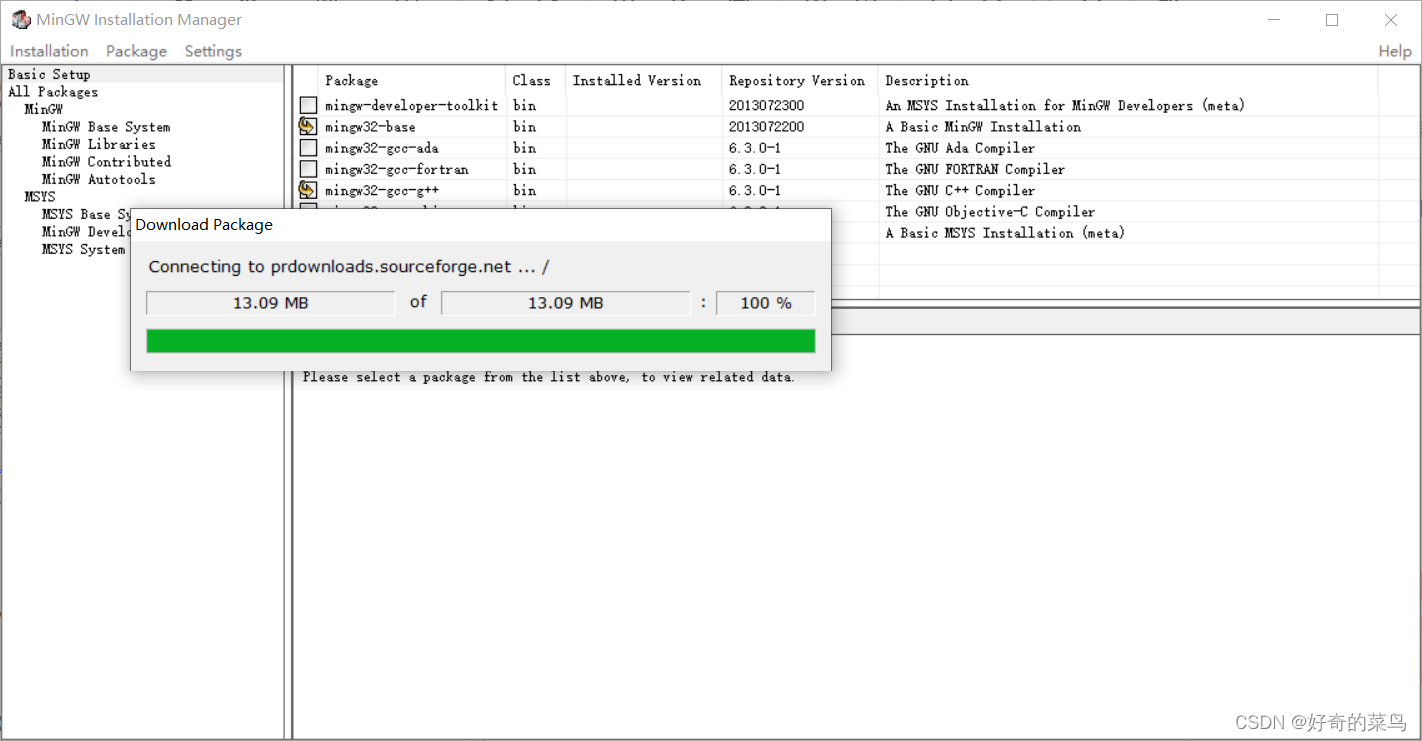Select MinGW Contributed in the tree
The width and height of the screenshot is (1422, 741).
[106, 161]
